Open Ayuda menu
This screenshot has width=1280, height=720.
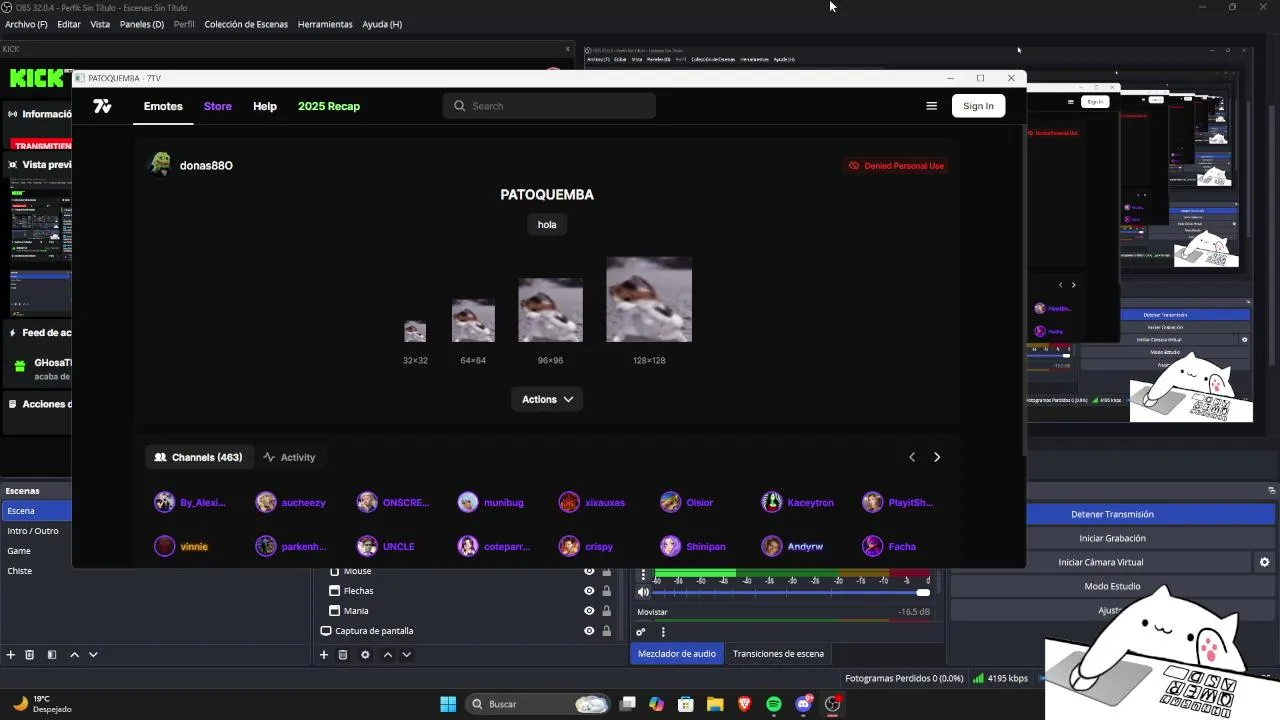382,24
